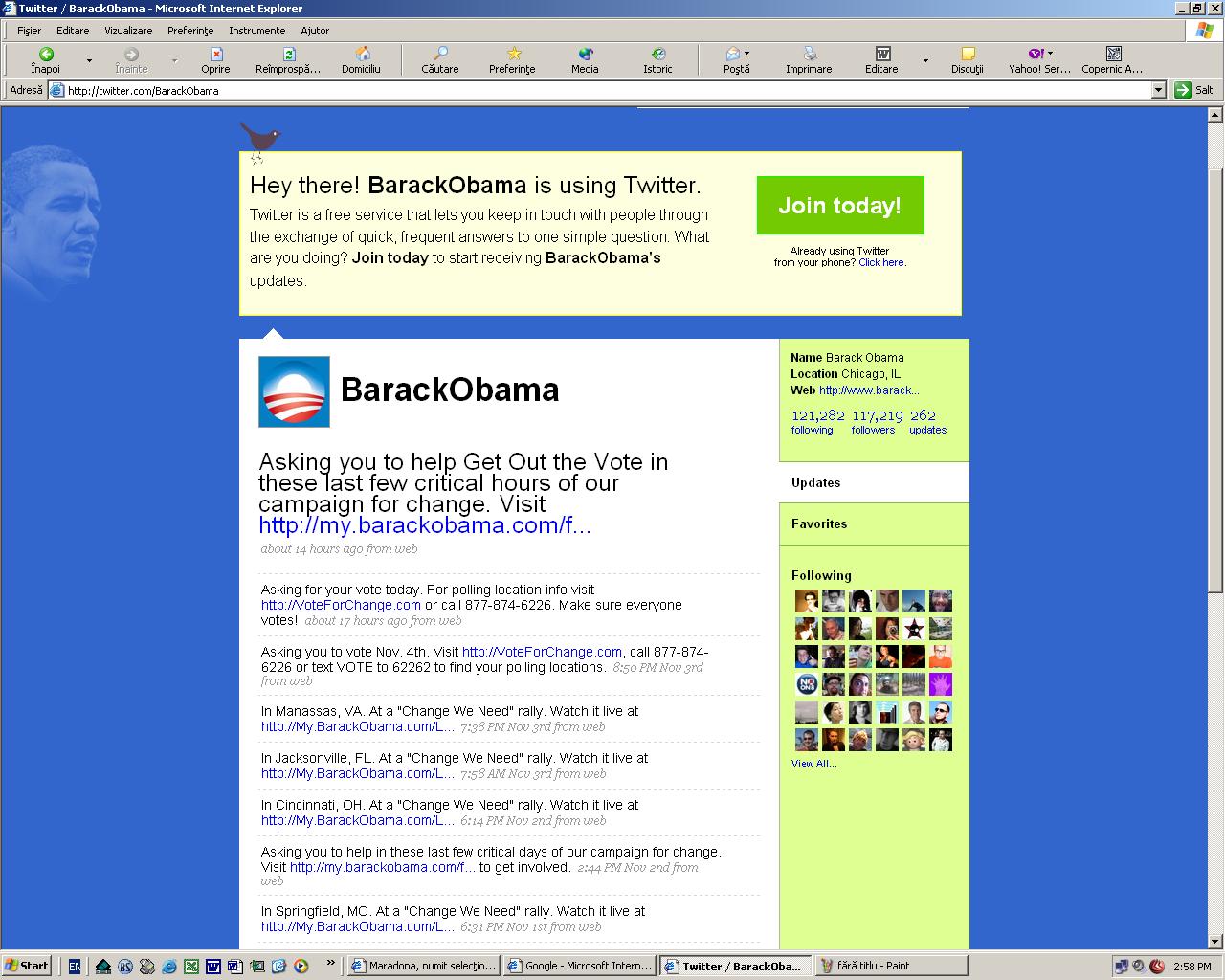Switch to the fără titlu - Paint window
The width and height of the screenshot is (1225, 980).
(x=891, y=966)
